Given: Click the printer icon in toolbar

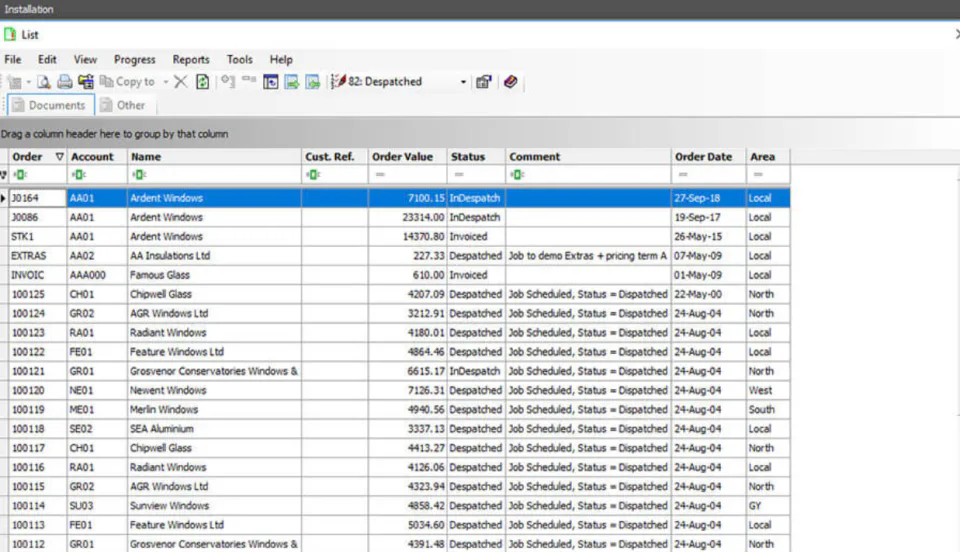Looking at the screenshot, I should tap(64, 81).
